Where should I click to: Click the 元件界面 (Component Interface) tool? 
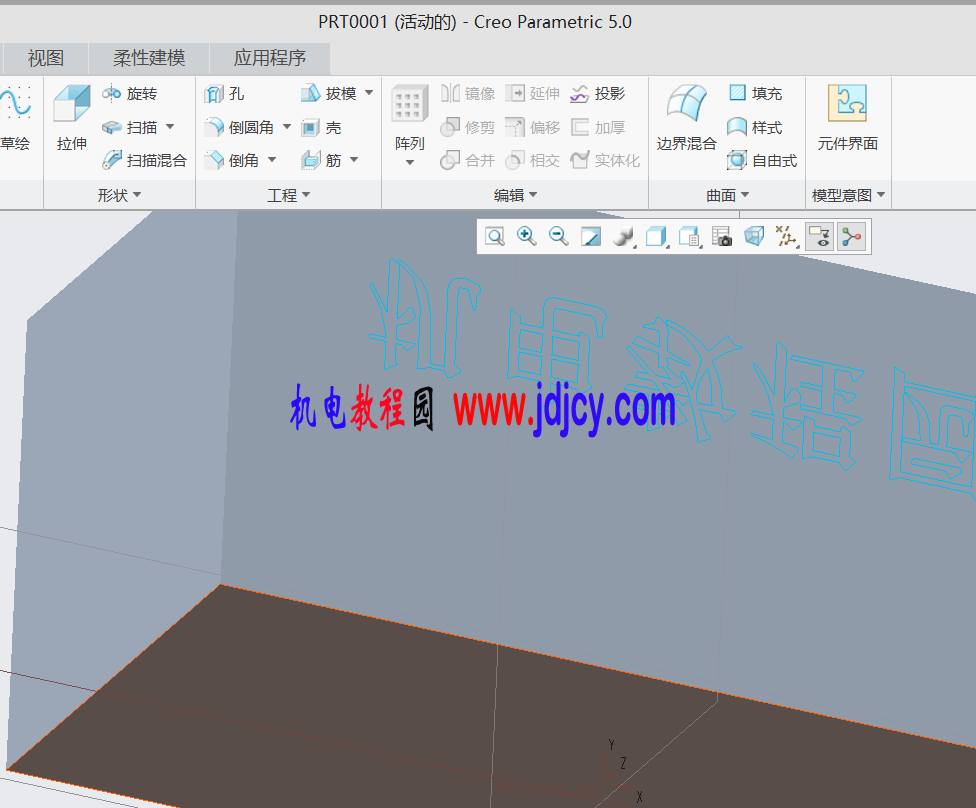coord(848,118)
